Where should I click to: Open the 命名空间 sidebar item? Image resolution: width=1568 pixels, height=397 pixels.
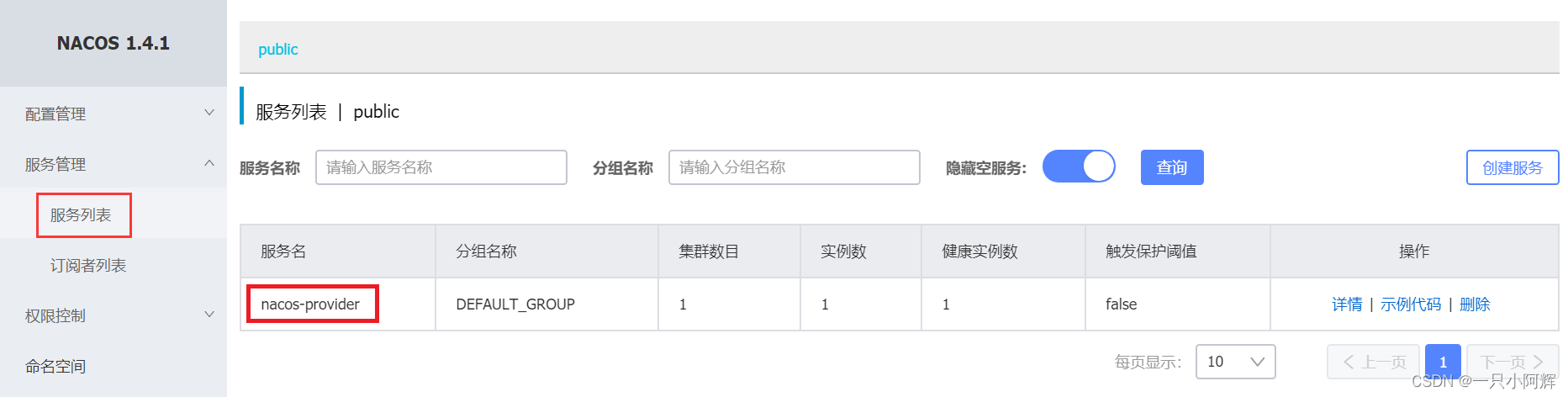55,366
